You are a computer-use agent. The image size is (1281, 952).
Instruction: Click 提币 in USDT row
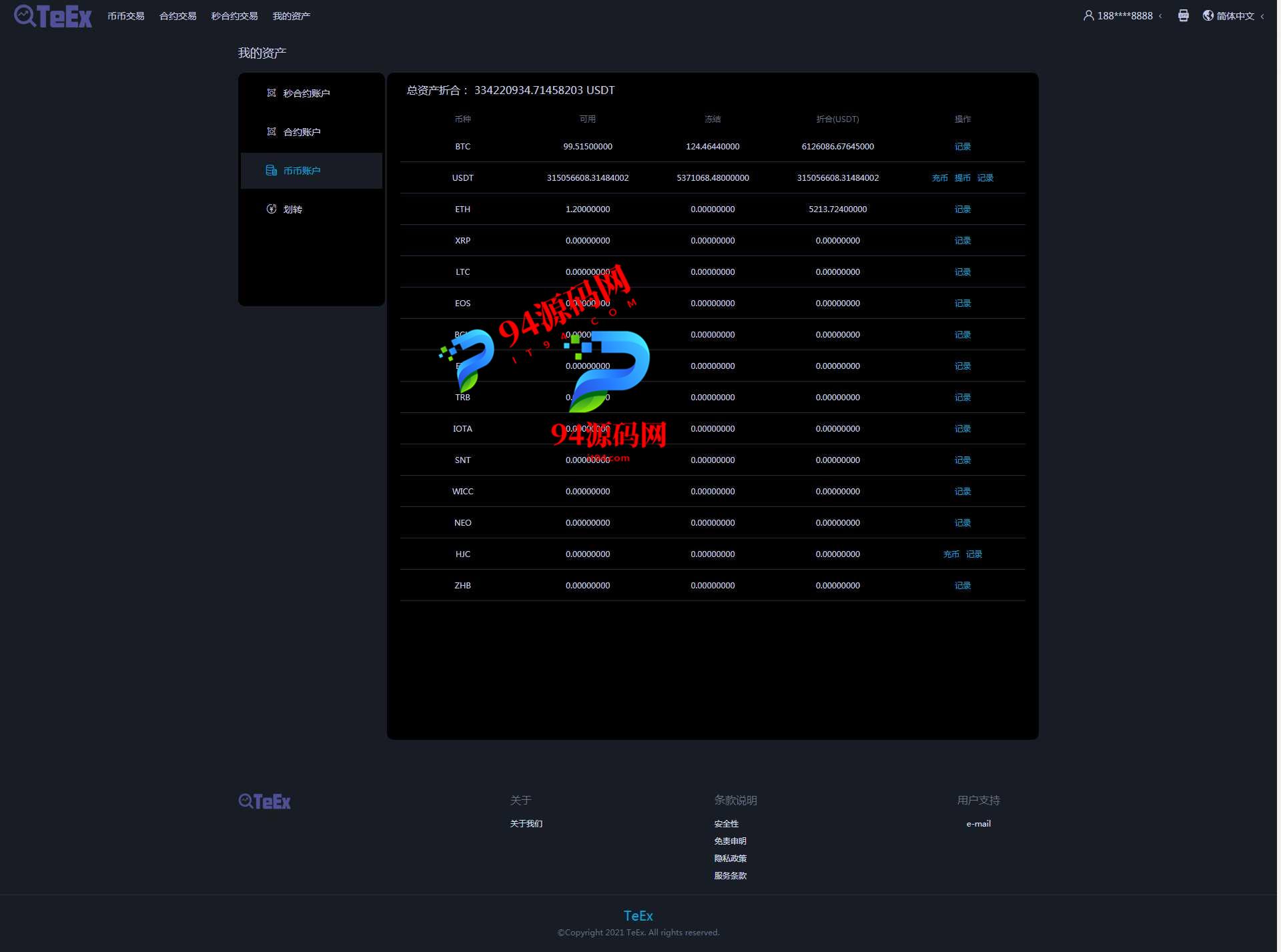[x=963, y=178]
